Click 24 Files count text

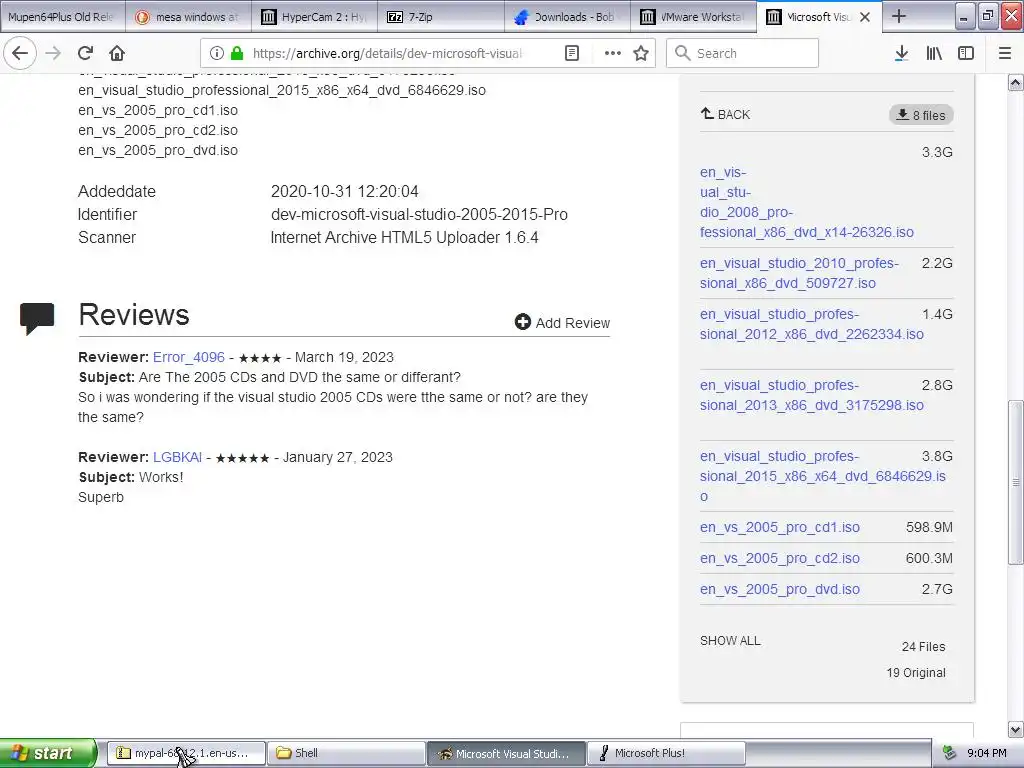[923, 647]
